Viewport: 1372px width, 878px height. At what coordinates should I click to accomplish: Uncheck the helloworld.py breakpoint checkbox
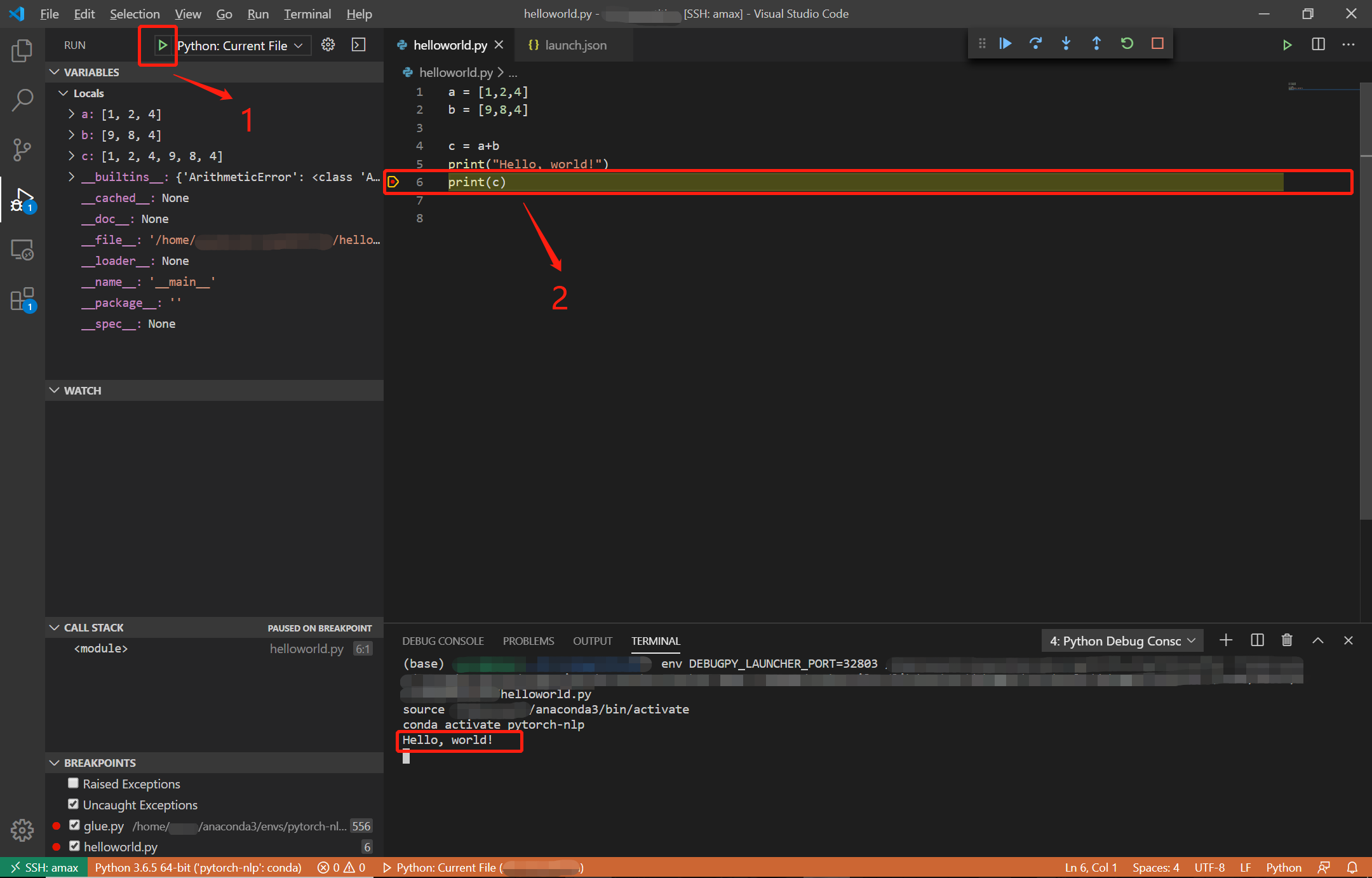[x=74, y=846]
